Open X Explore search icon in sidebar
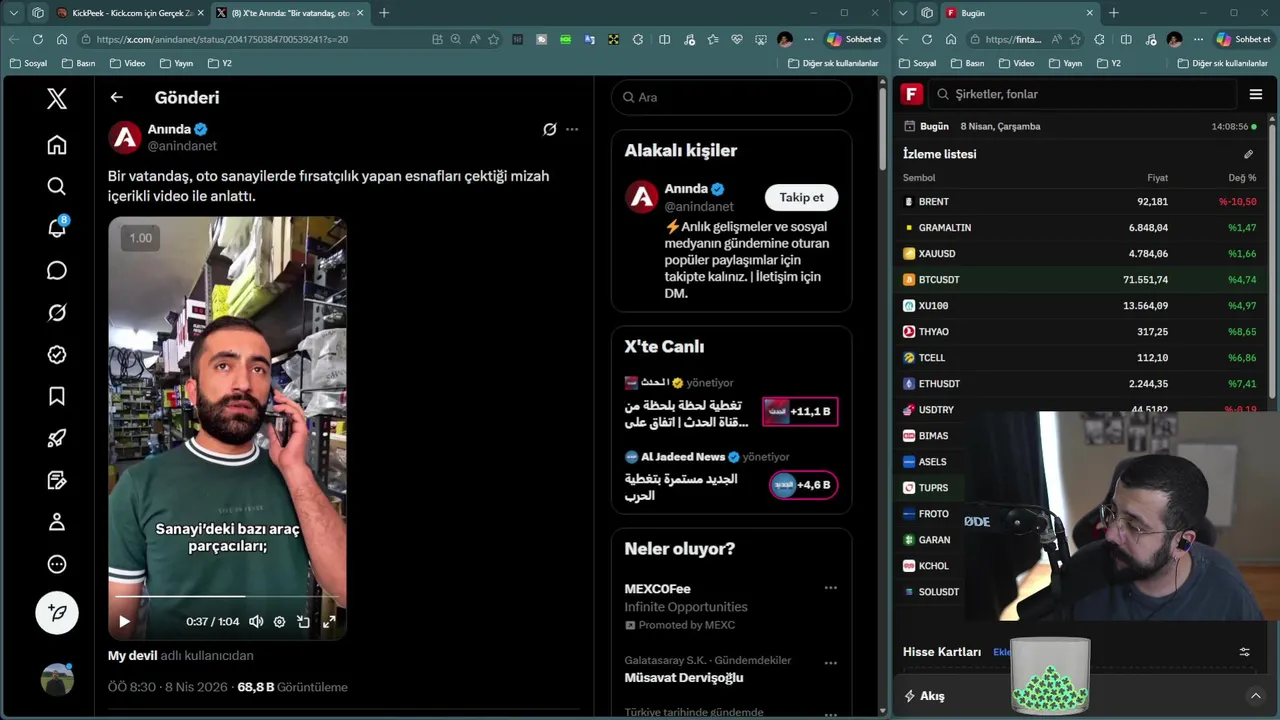This screenshot has height=720, width=1280. [57, 187]
